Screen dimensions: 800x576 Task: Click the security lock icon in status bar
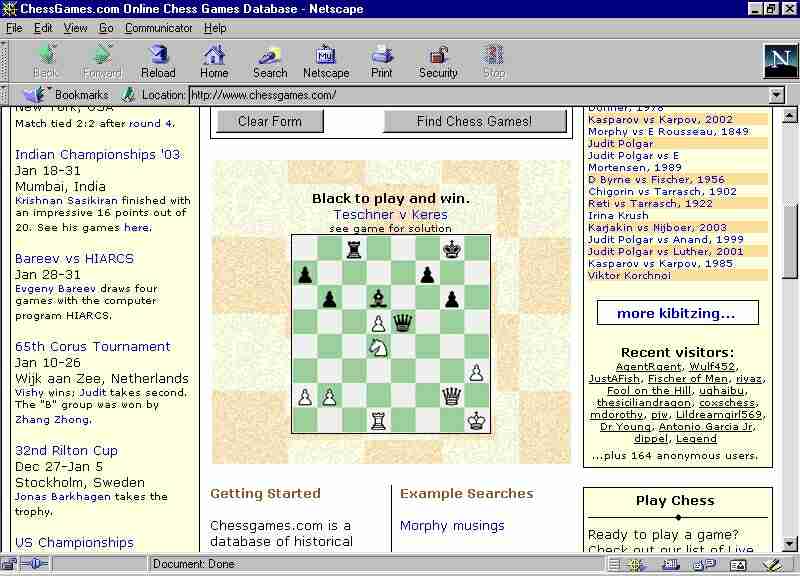coord(8,564)
